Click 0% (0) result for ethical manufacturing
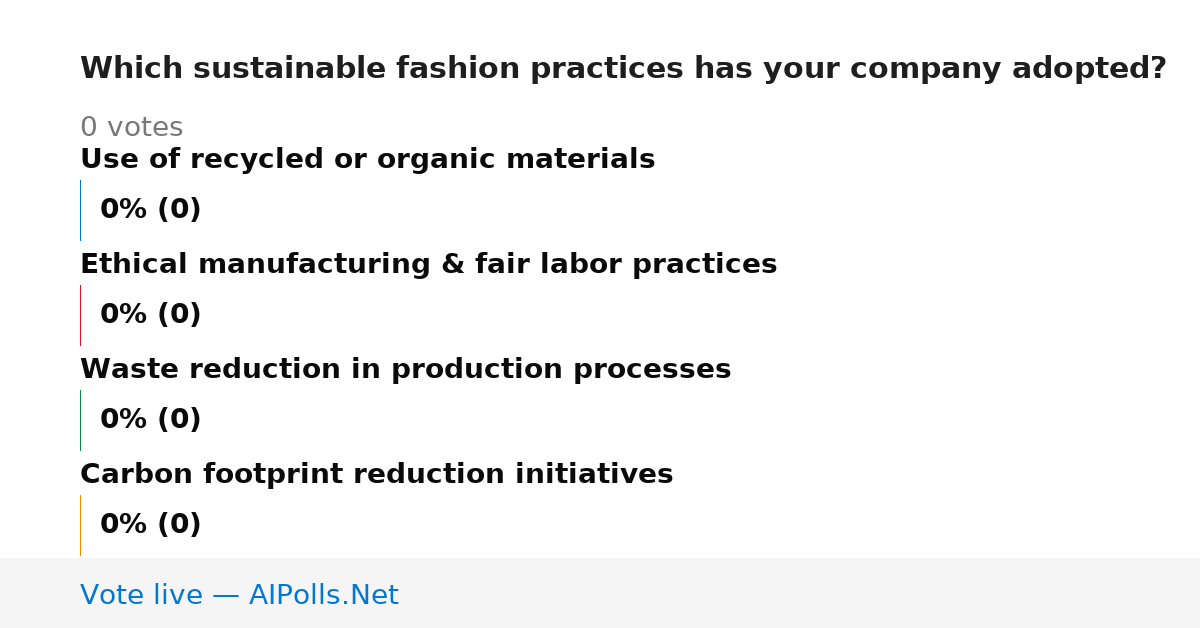Image resolution: width=1200 pixels, height=628 pixels. point(150,315)
